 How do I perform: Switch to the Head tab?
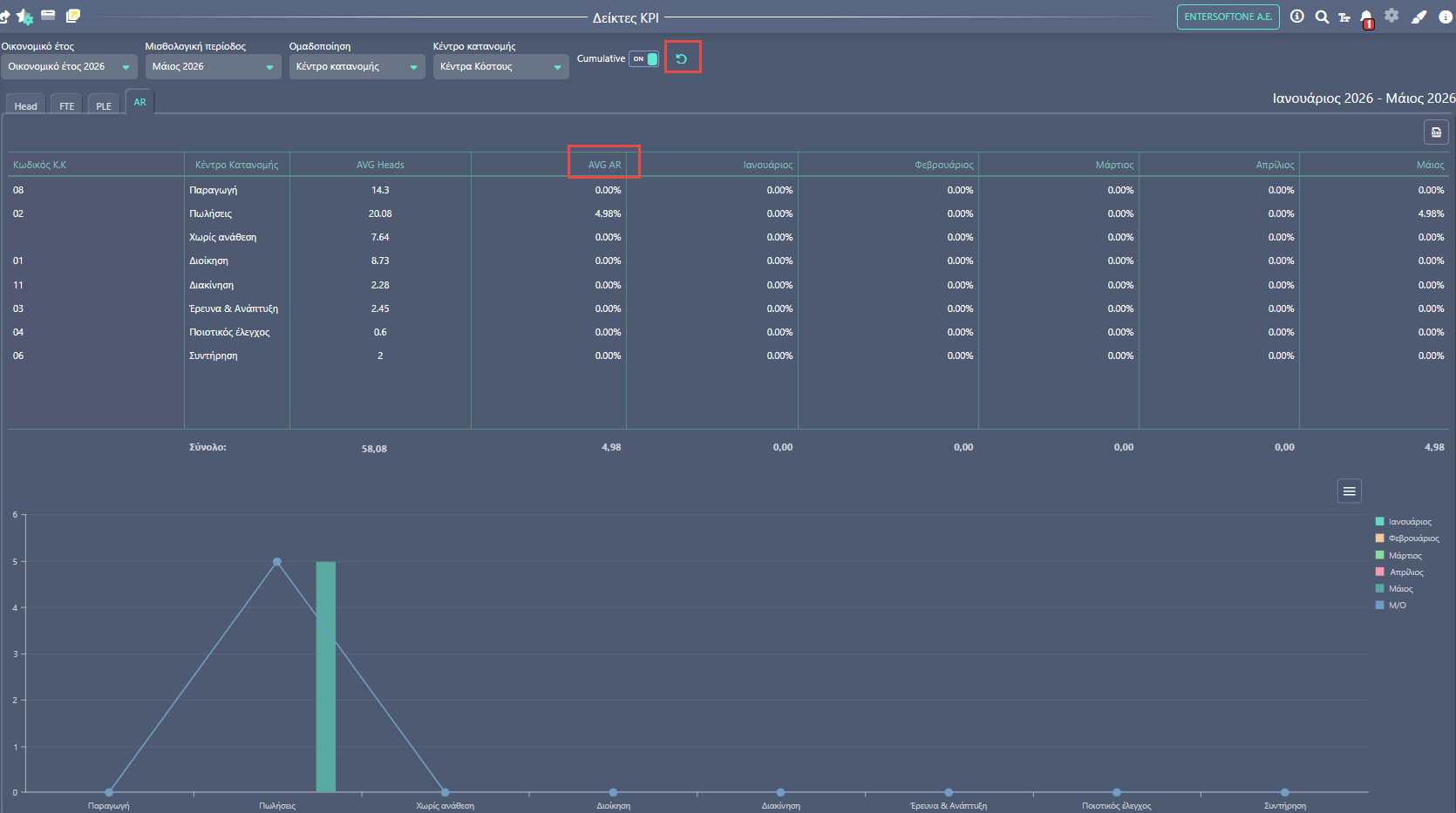(26, 105)
